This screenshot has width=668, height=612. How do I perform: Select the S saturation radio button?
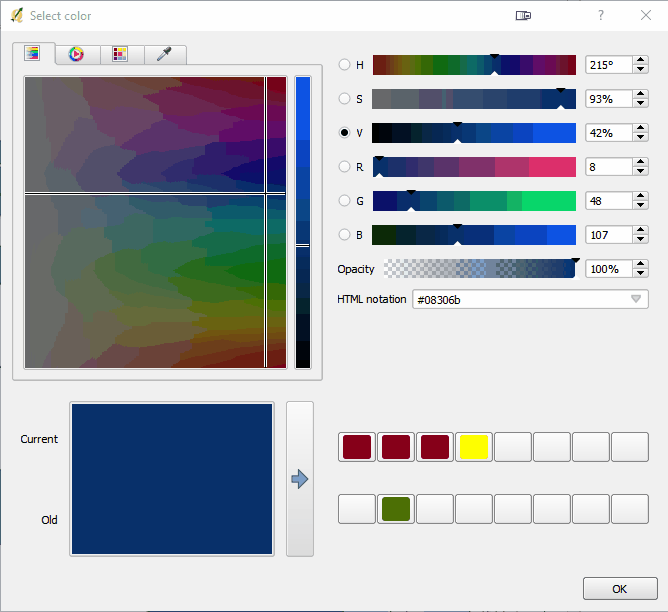344,99
